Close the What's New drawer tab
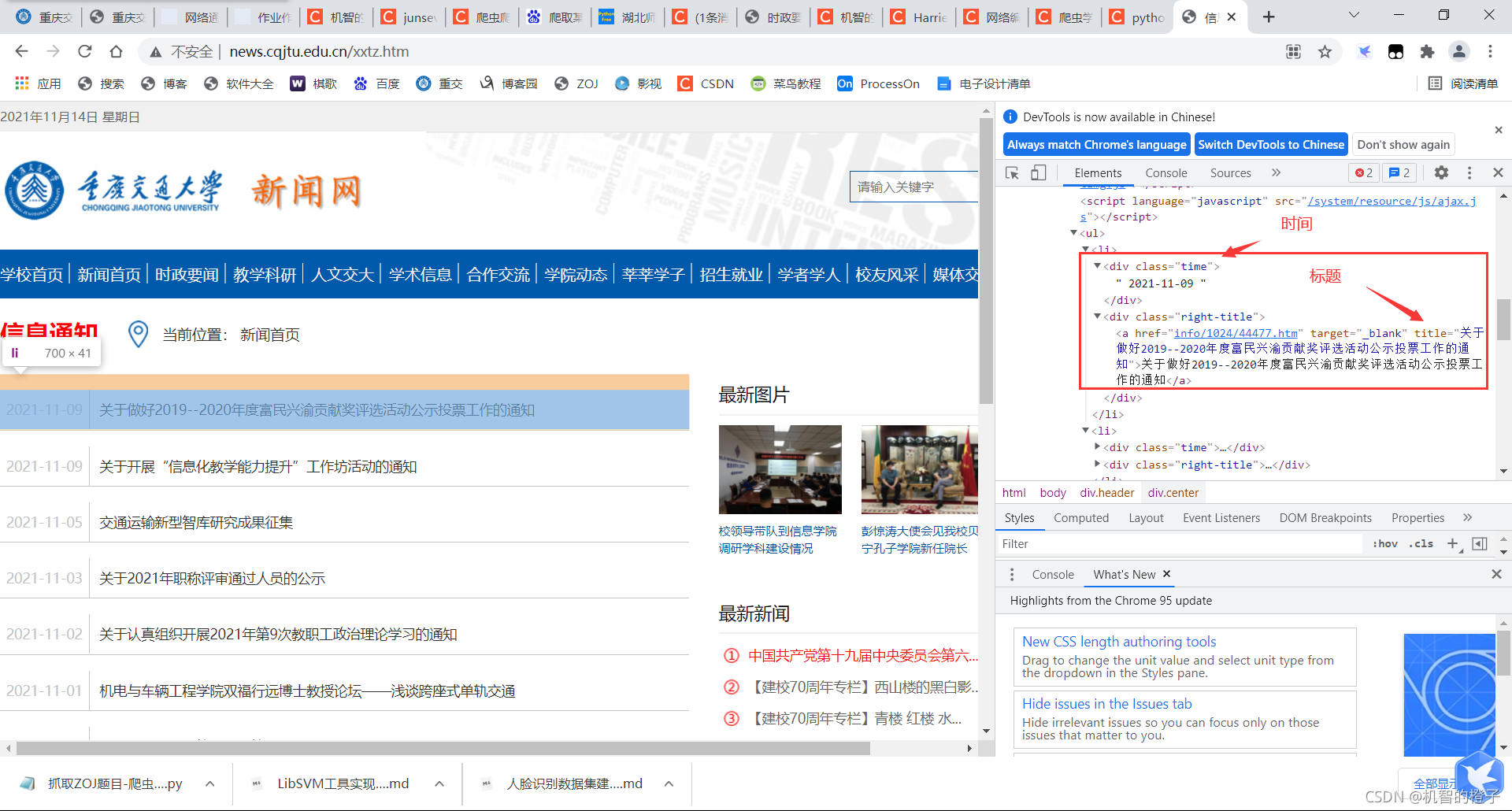This screenshot has width=1512, height=811. 1167,574
